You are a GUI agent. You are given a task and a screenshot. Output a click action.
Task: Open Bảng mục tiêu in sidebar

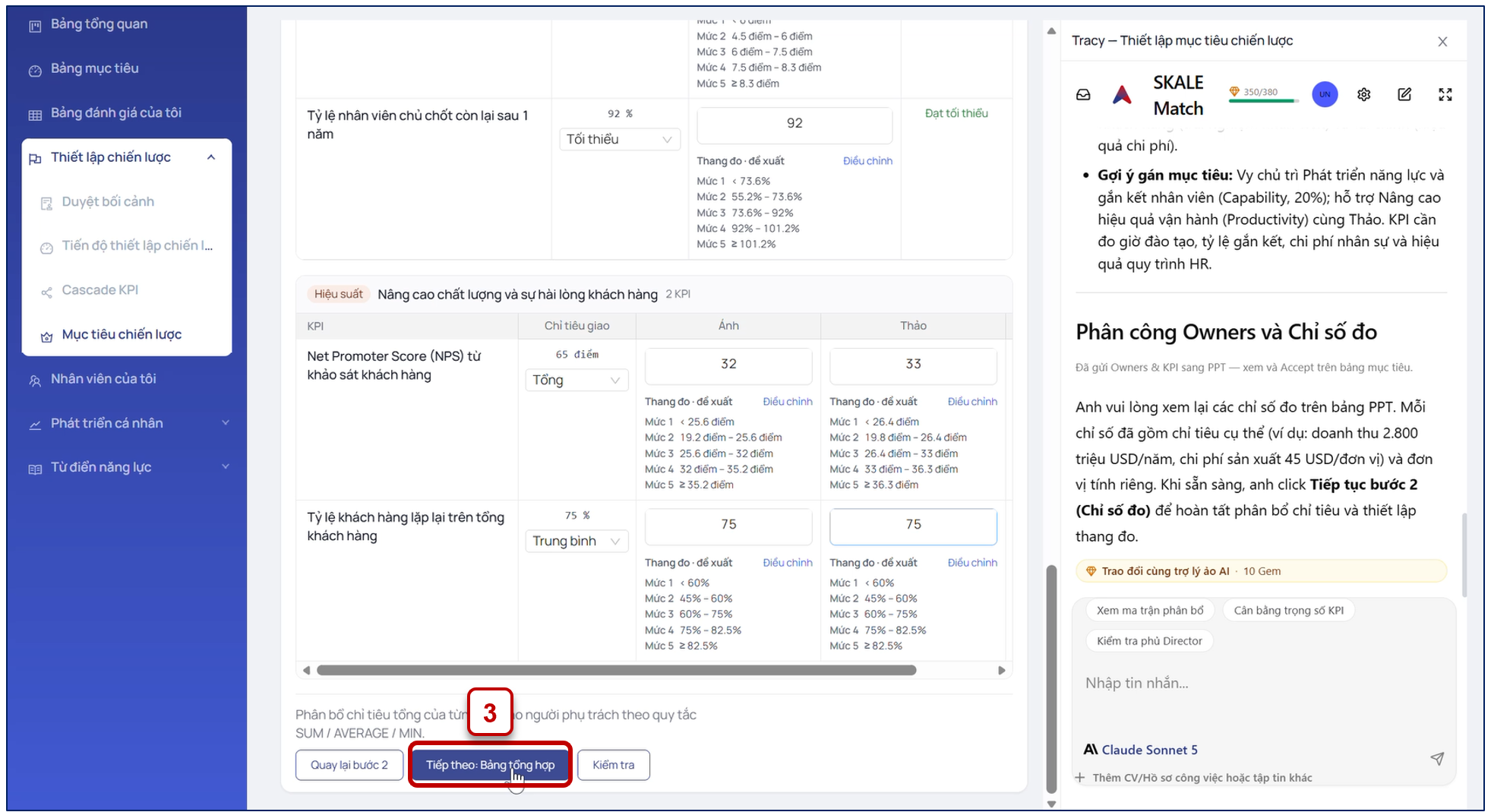95,68
